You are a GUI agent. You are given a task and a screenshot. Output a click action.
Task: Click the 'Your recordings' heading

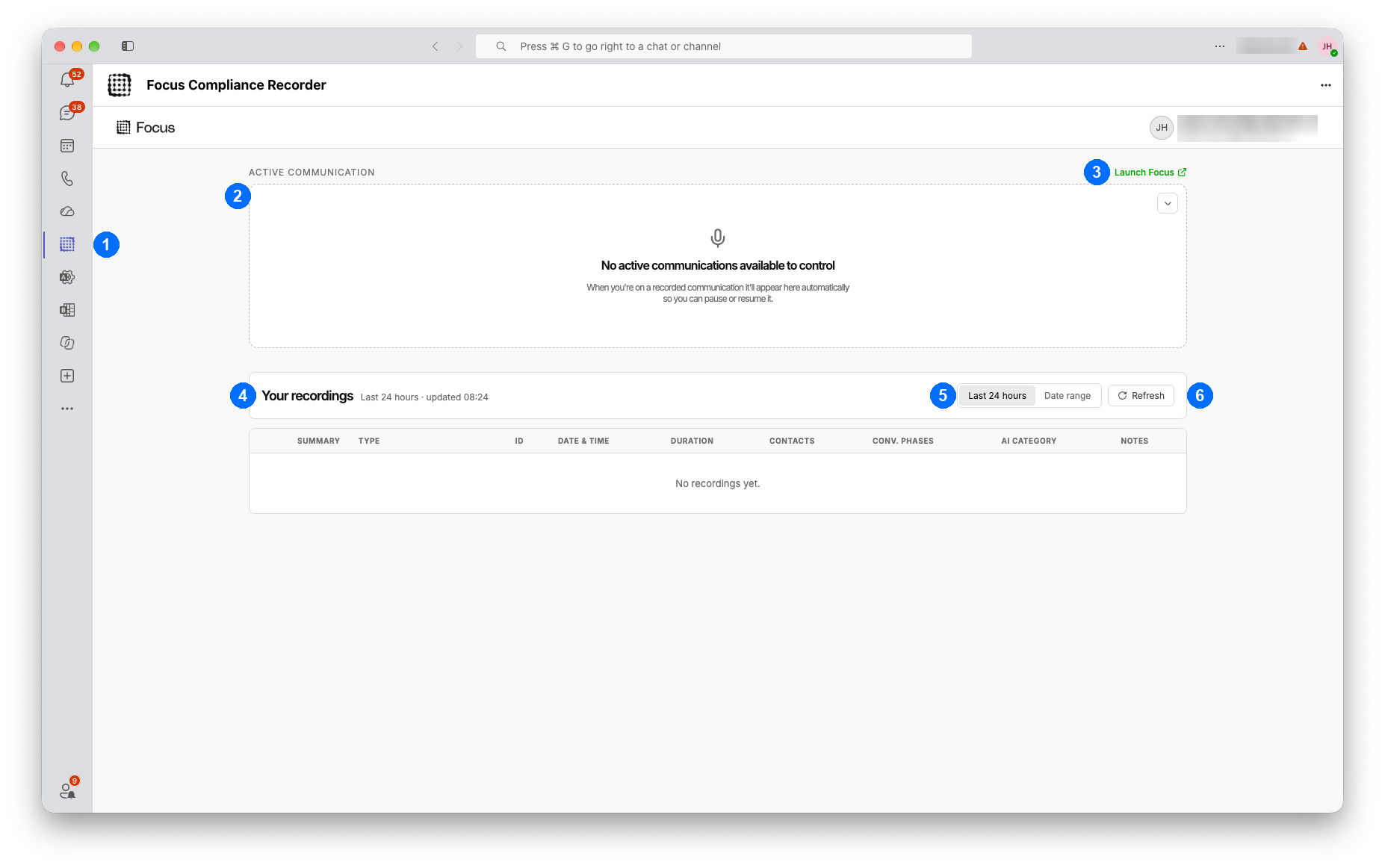[308, 396]
